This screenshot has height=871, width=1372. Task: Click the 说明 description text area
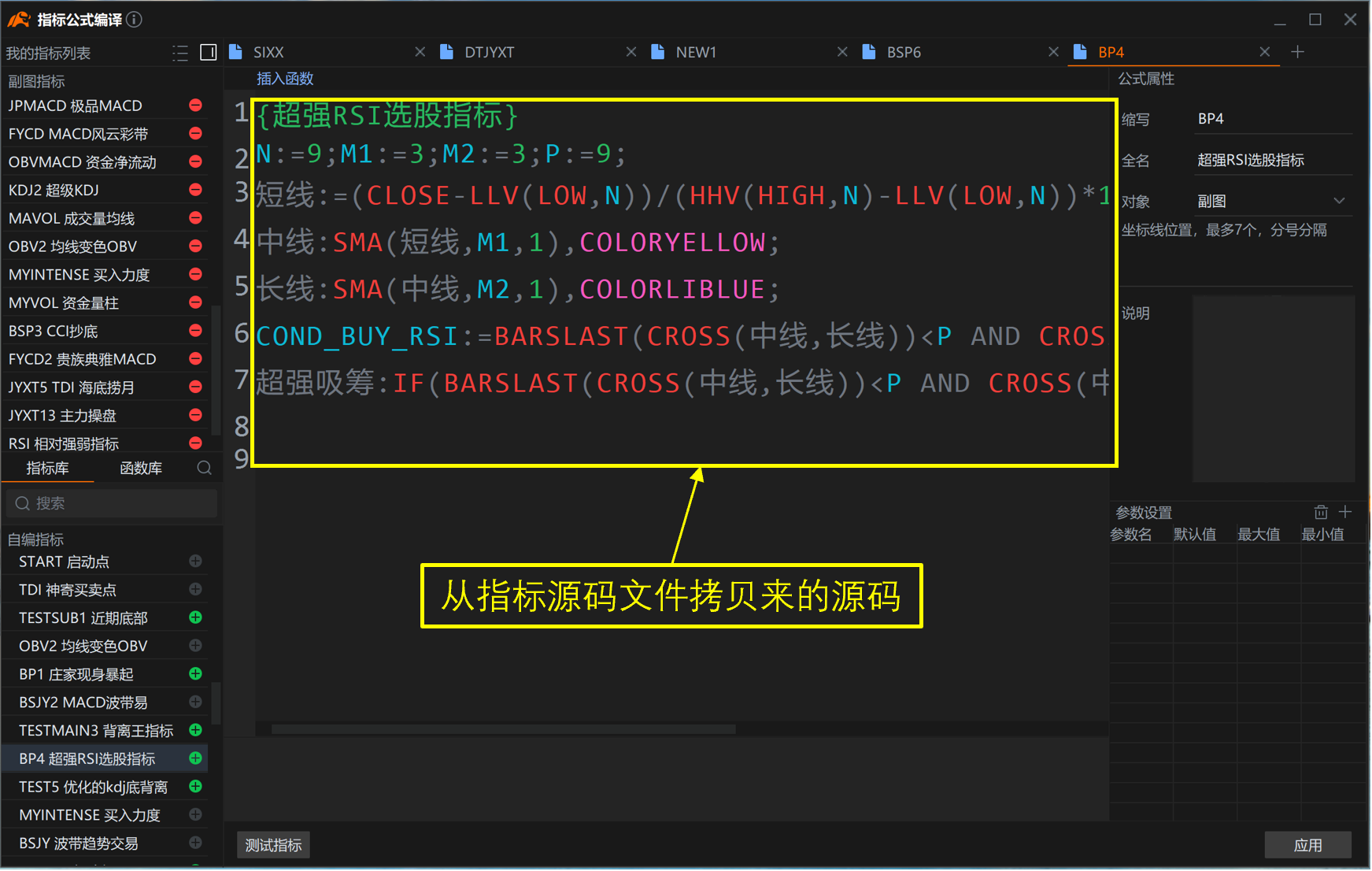click(x=1273, y=388)
